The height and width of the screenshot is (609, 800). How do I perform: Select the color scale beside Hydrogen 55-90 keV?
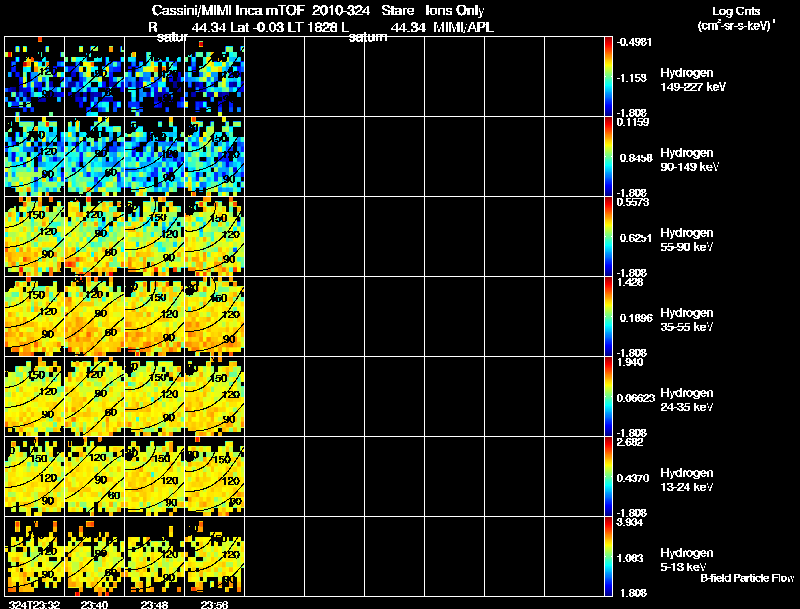point(609,236)
